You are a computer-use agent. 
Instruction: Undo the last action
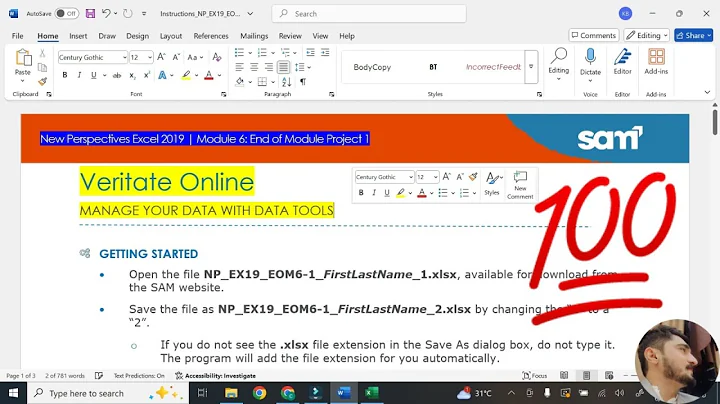click(x=106, y=13)
